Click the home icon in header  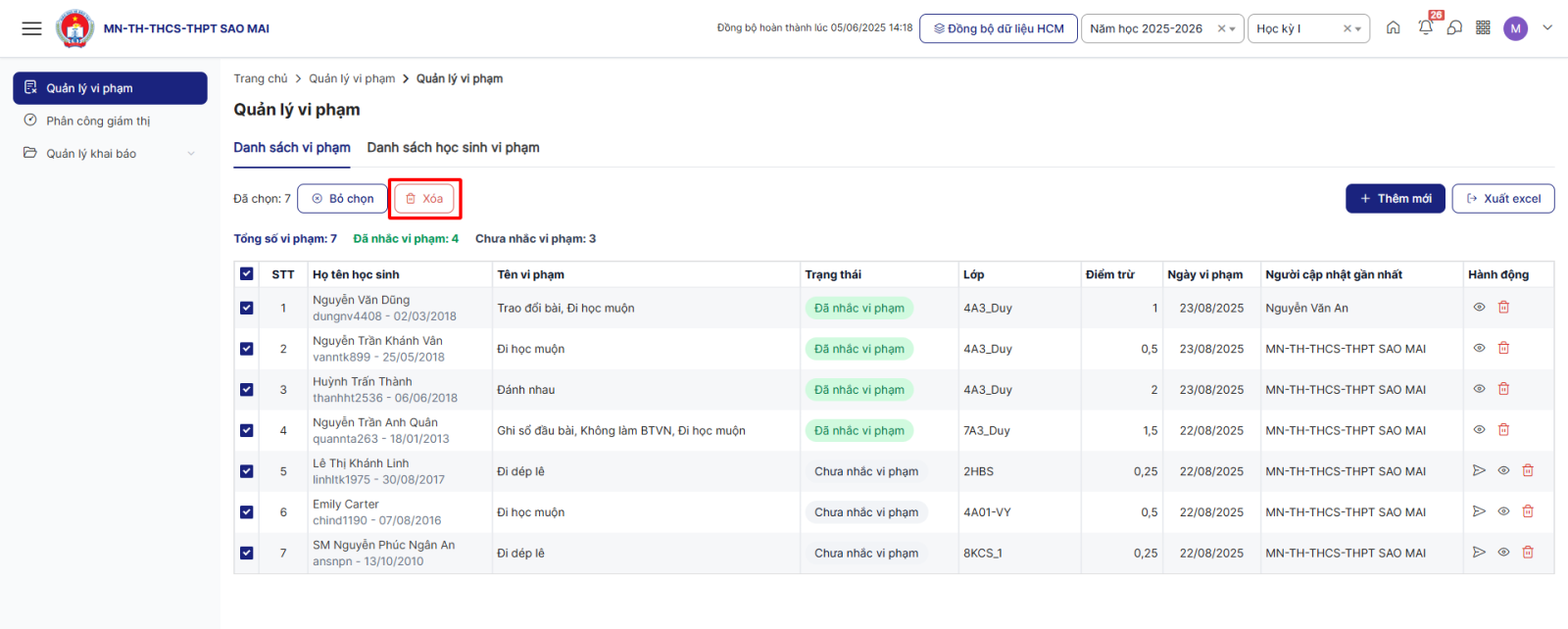[1393, 28]
